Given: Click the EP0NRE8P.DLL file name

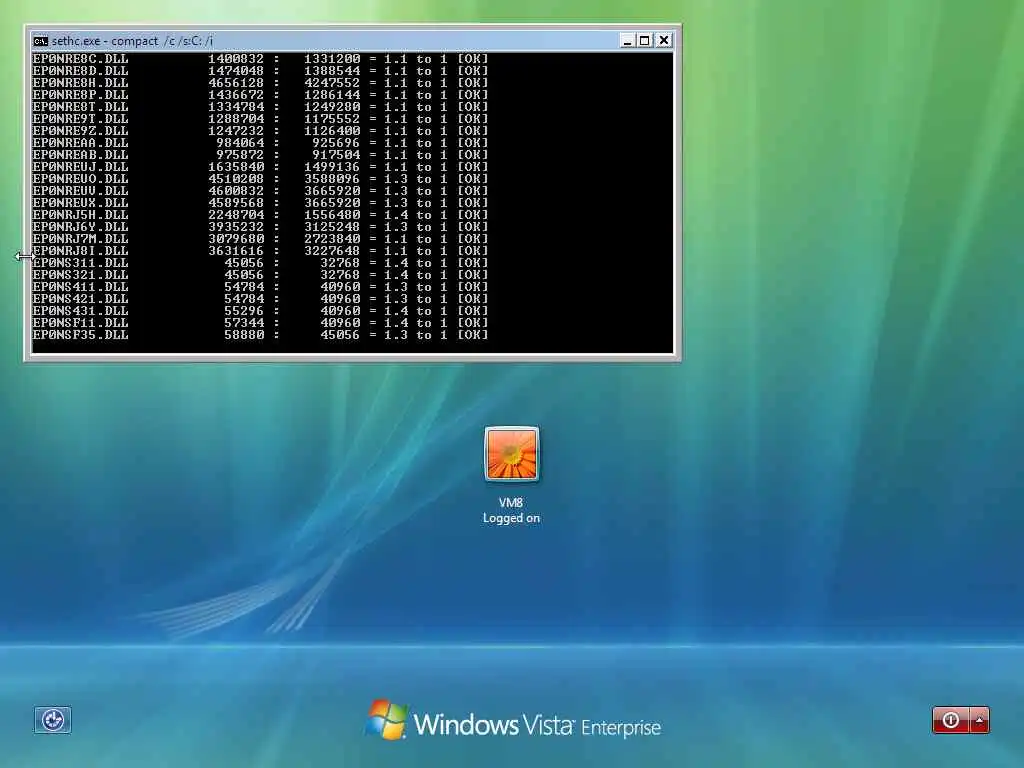Looking at the screenshot, I should [x=80, y=95].
